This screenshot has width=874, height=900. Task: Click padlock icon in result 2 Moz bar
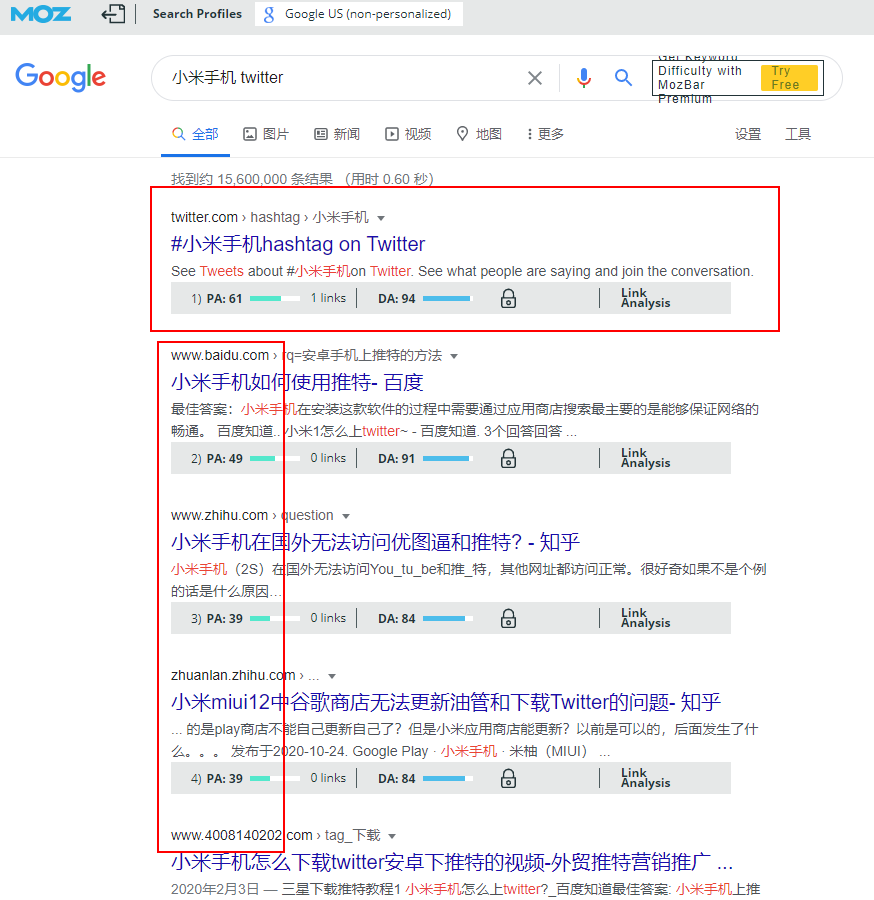508,459
